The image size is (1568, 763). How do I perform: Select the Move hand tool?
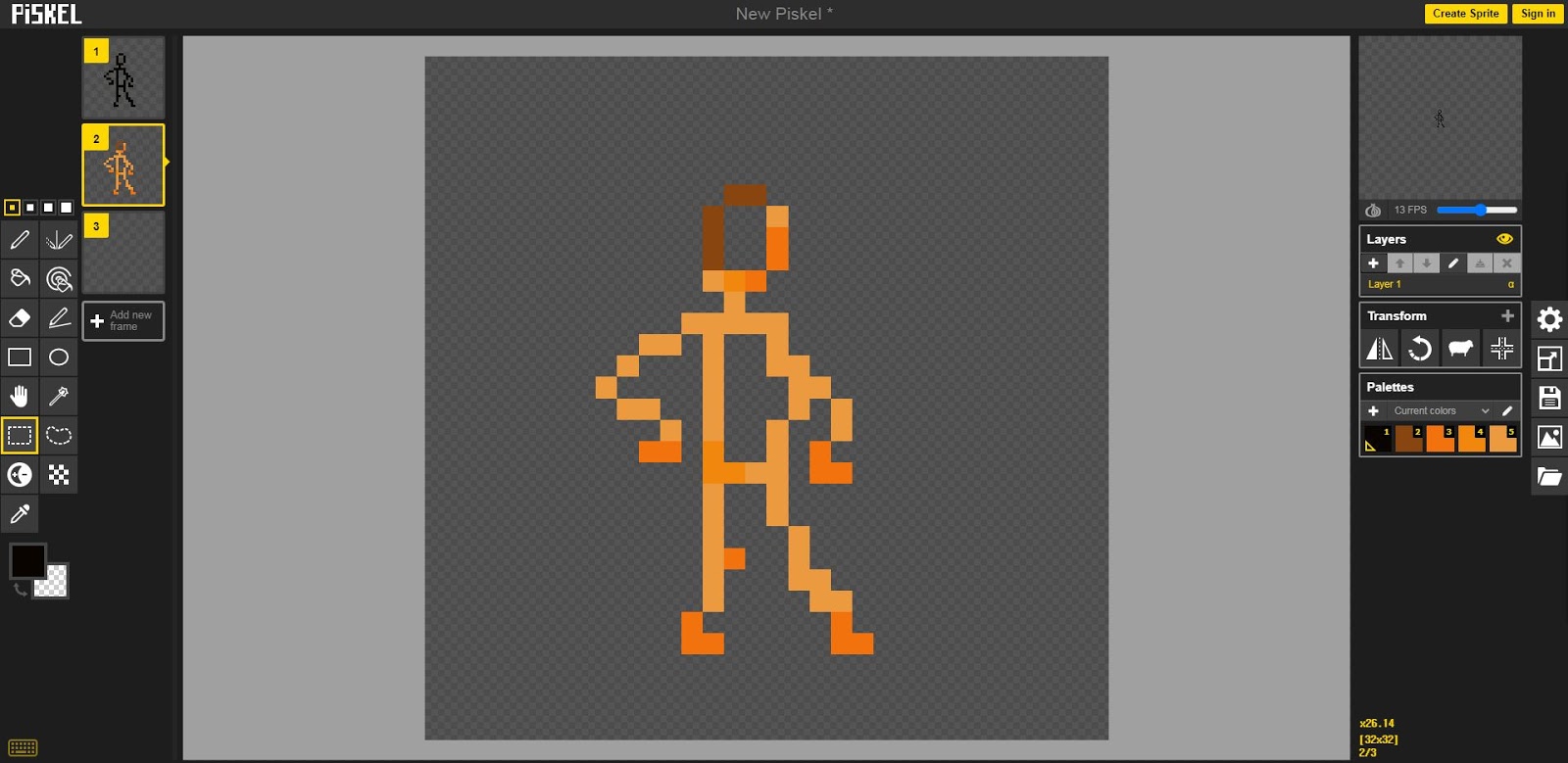(x=20, y=397)
